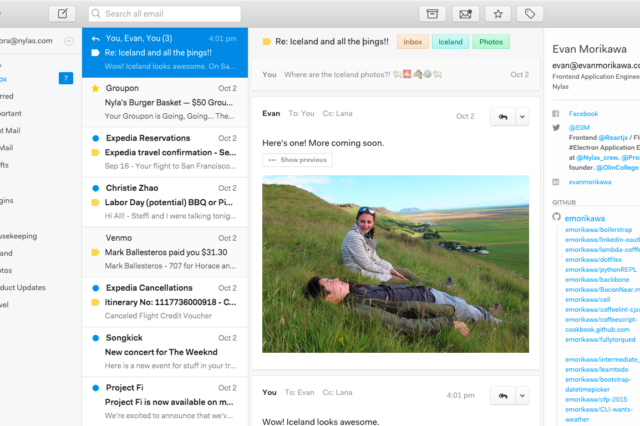Image resolution: width=640 pixels, height=426 pixels.
Task: Open the Iceland label tag
Action: pyautogui.click(x=451, y=42)
